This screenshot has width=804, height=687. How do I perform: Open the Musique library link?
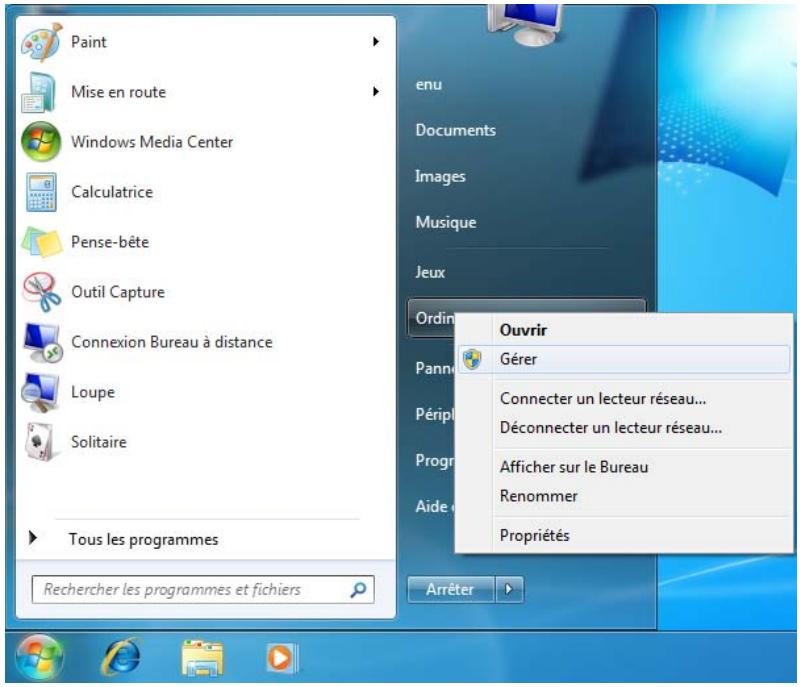(446, 223)
